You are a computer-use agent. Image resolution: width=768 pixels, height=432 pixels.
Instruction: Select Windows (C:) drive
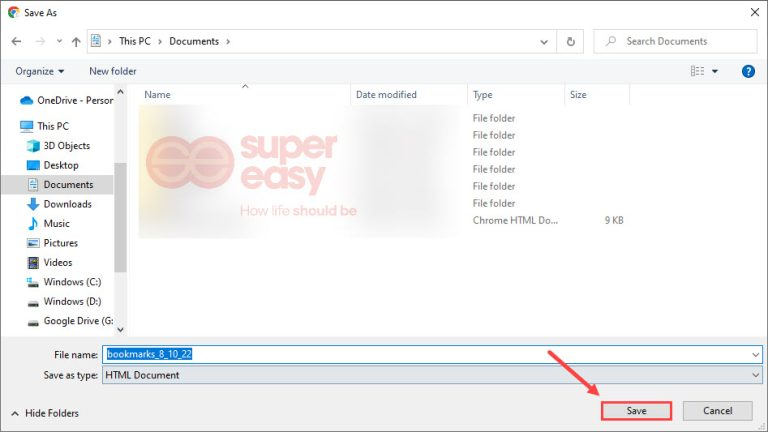coord(72,282)
